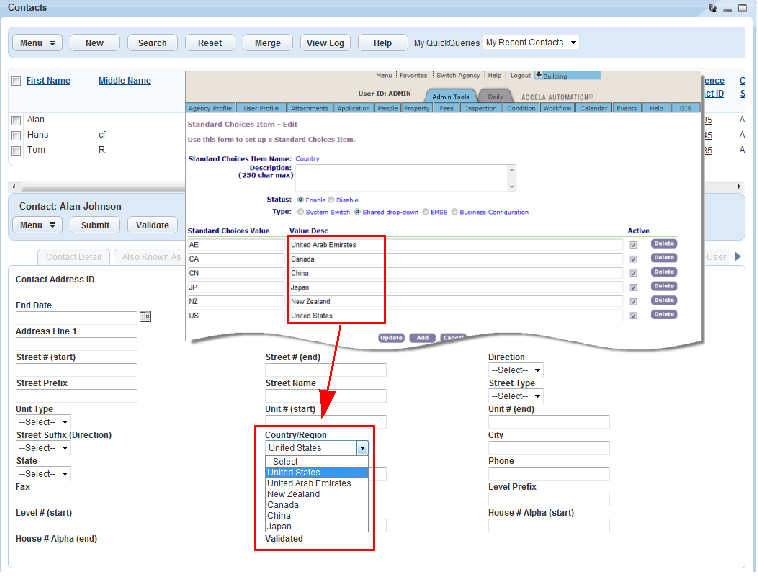
Task: Check the select-all contacts checkbox
Action: 16,81
